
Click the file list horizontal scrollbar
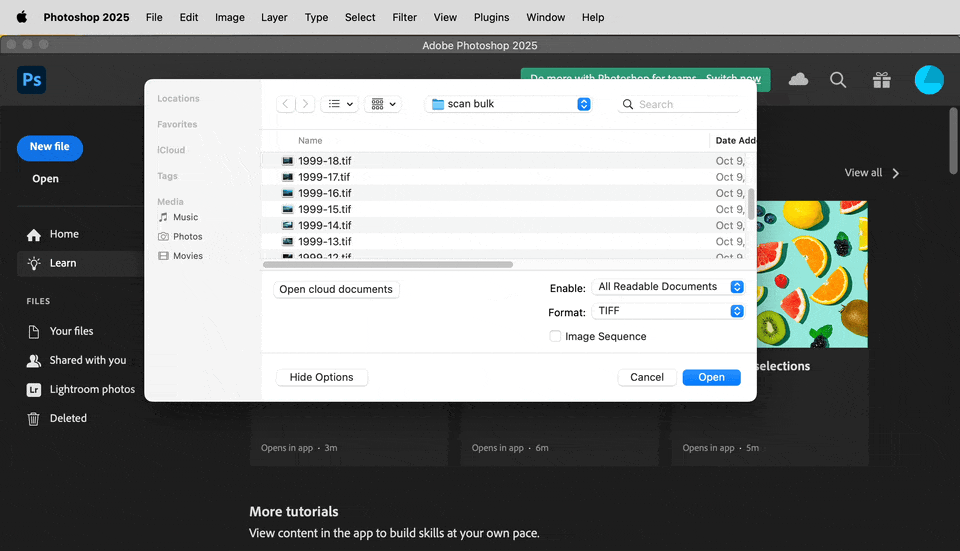388,264
